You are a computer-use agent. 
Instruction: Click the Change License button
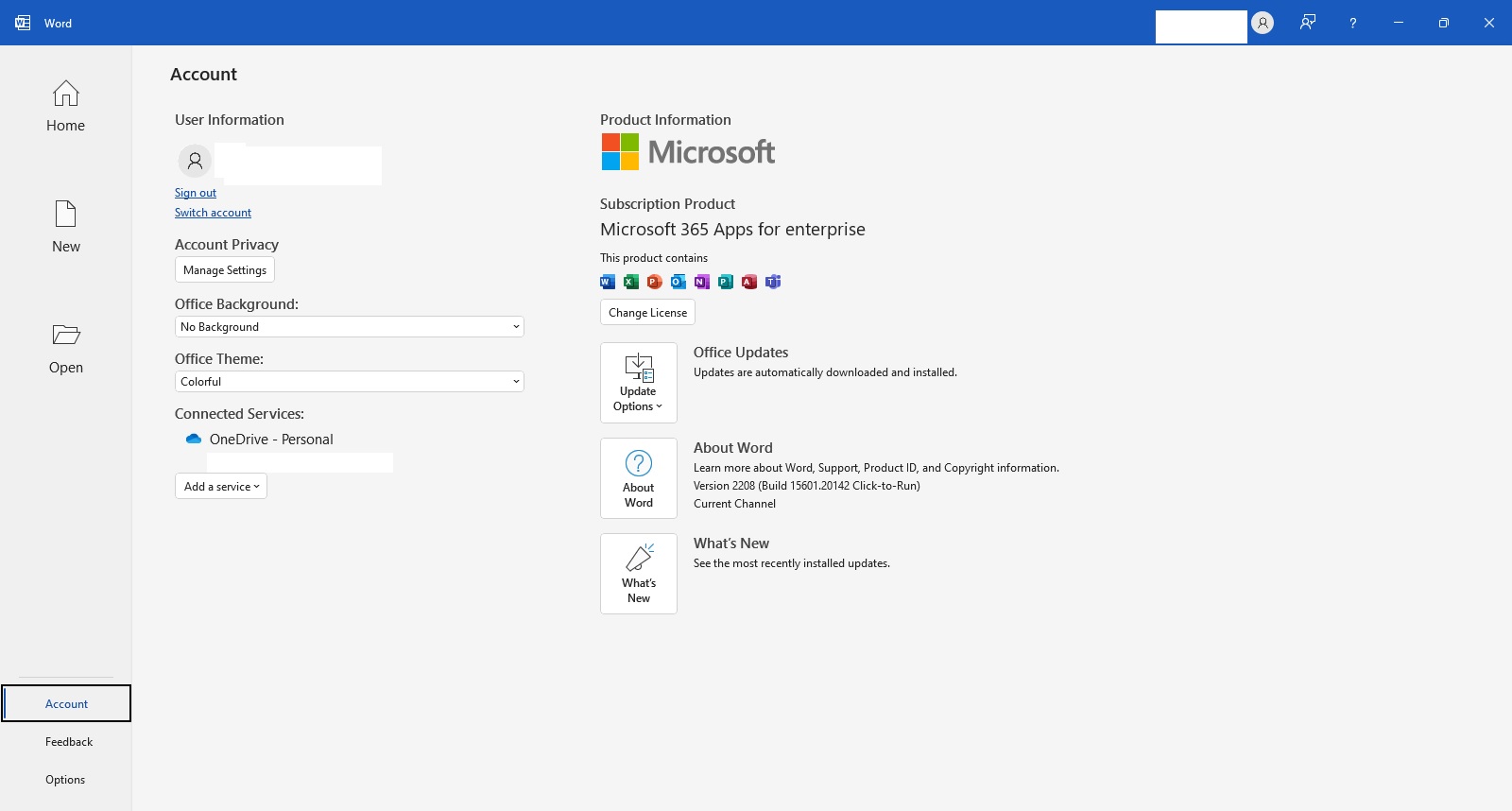point(647,312)
